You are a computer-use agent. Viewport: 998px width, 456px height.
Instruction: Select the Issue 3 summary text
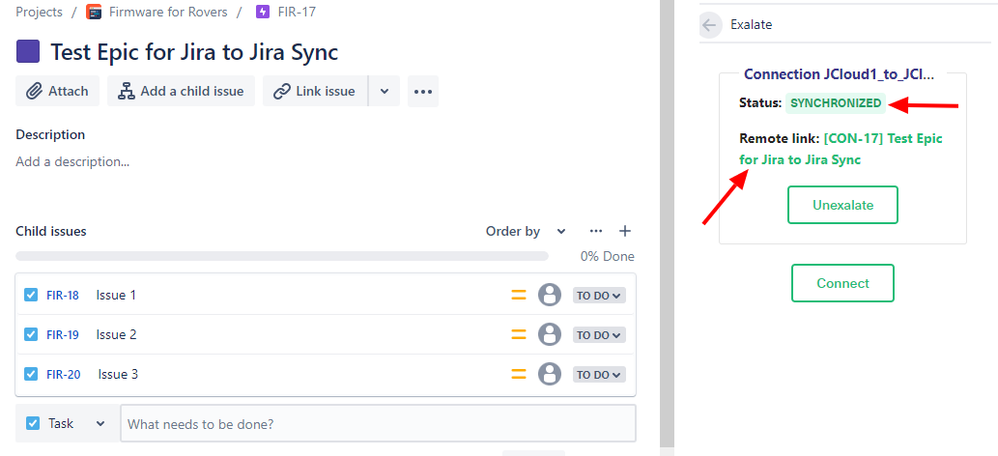pyautogui.click(x=118, y=374)
